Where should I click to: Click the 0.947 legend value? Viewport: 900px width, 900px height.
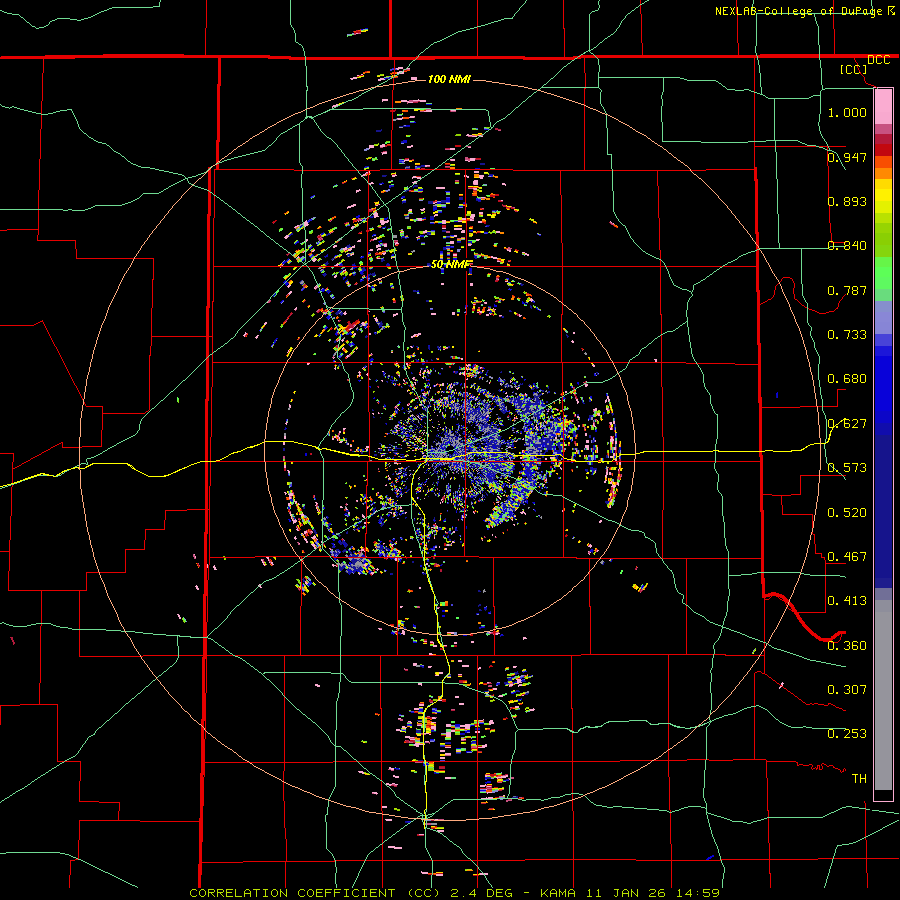click(x=847, y=157)
